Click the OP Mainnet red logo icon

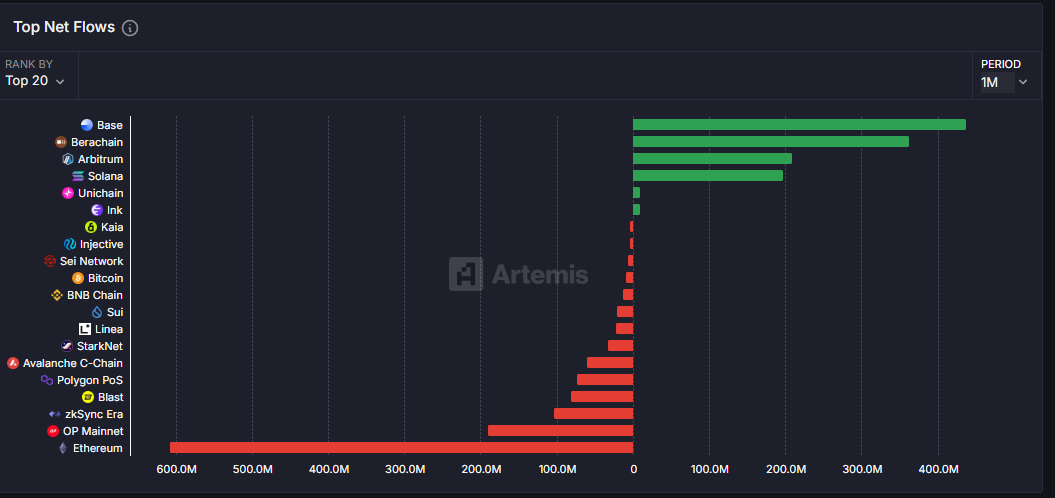(x=53, y=431)
